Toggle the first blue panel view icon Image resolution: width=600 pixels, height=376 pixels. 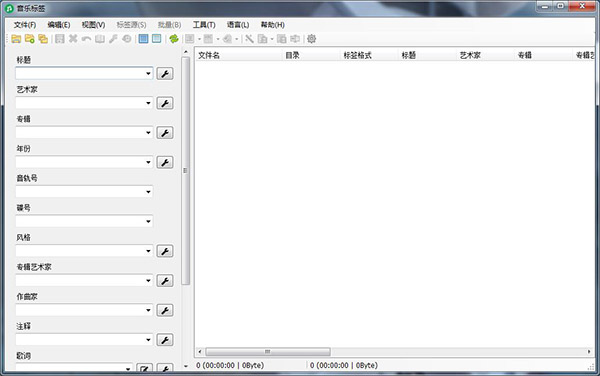point(143,39)
